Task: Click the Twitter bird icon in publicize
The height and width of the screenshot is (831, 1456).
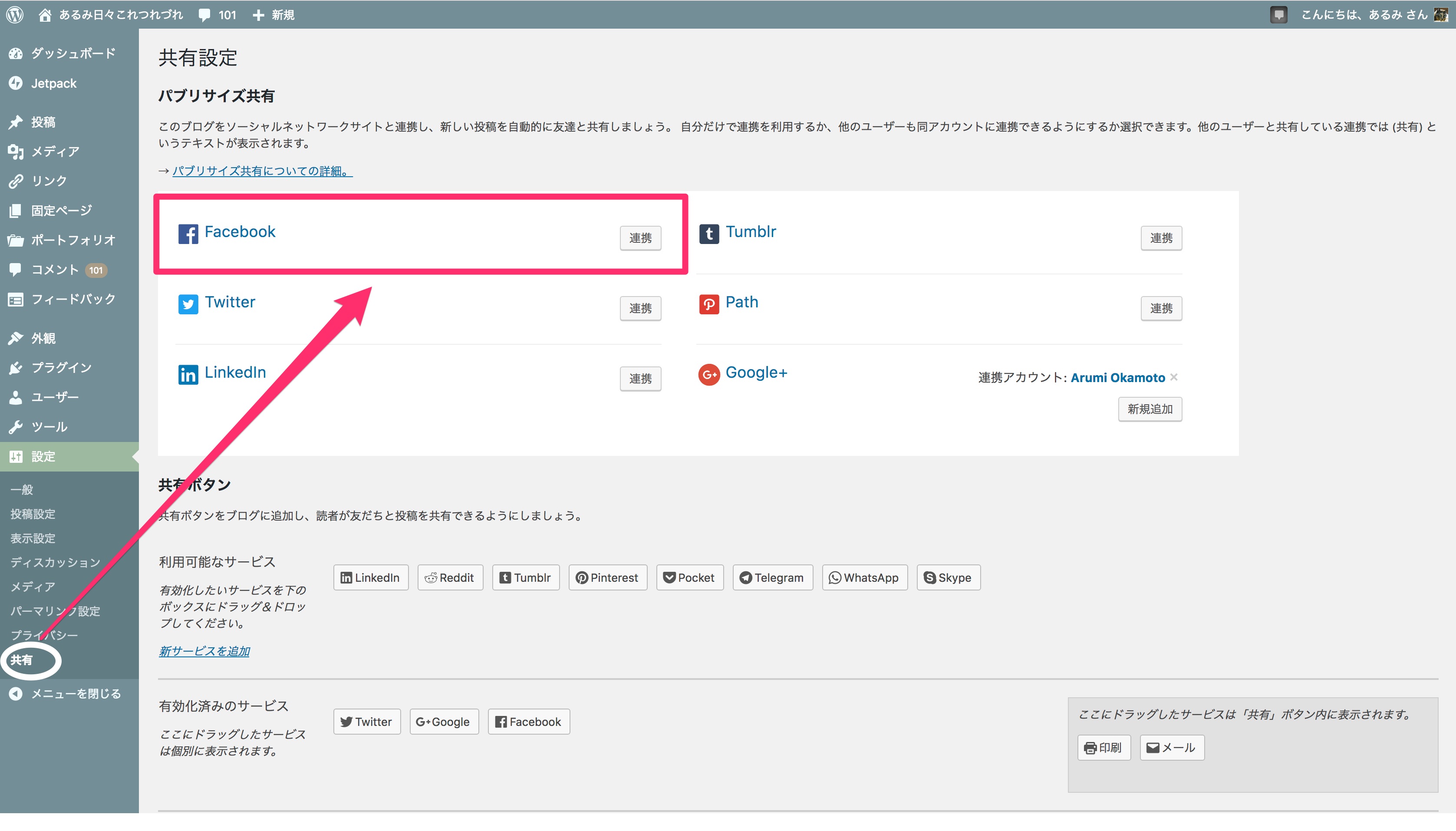Action: pyautogui.click(x=188, y=304)
